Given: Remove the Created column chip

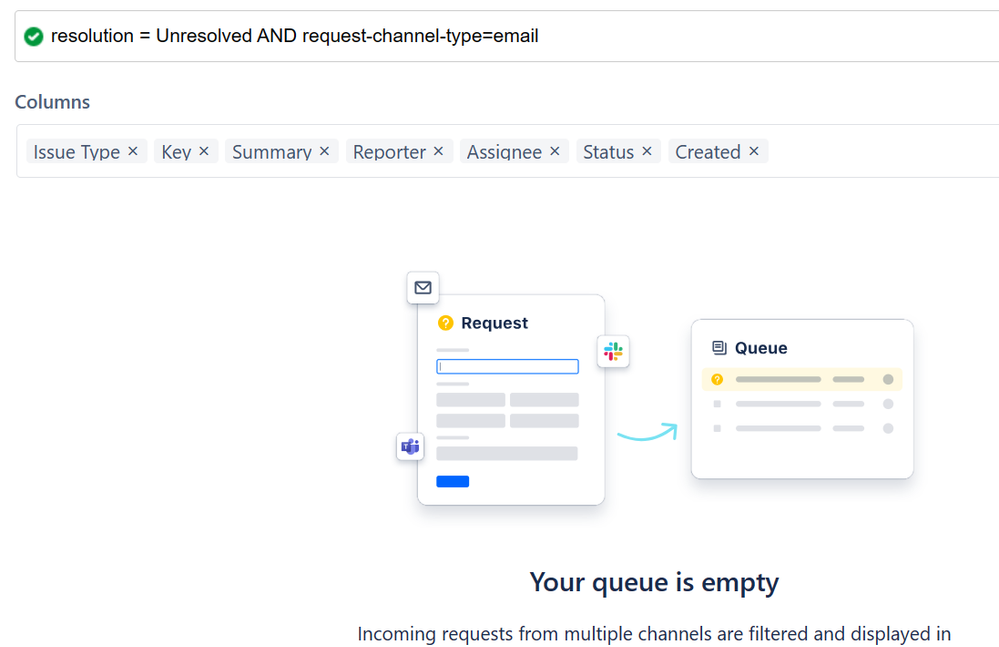Looking at the screenshot, I should tap(754, 152).
